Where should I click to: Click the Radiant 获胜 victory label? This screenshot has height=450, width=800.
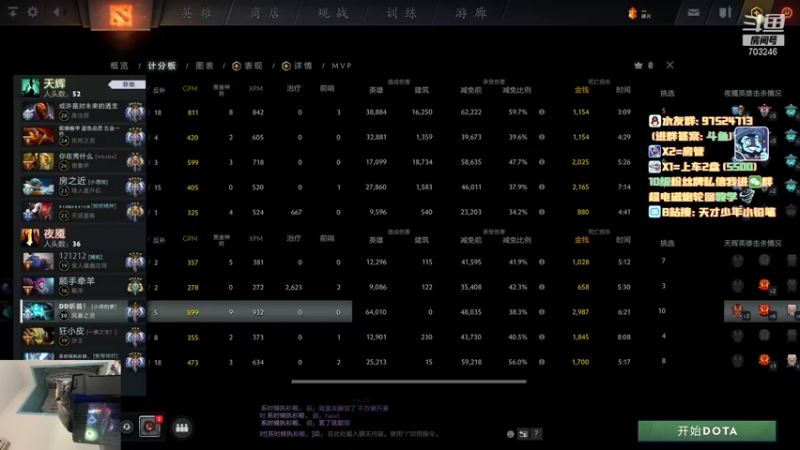coord(128,84)
